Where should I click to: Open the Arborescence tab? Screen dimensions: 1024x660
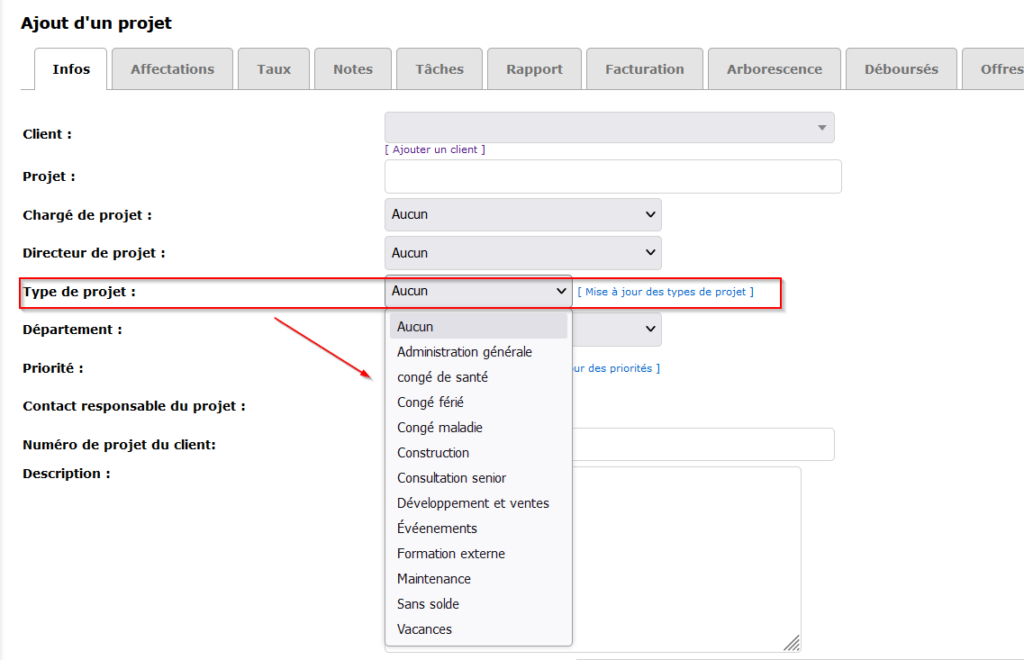click(774, 69)
